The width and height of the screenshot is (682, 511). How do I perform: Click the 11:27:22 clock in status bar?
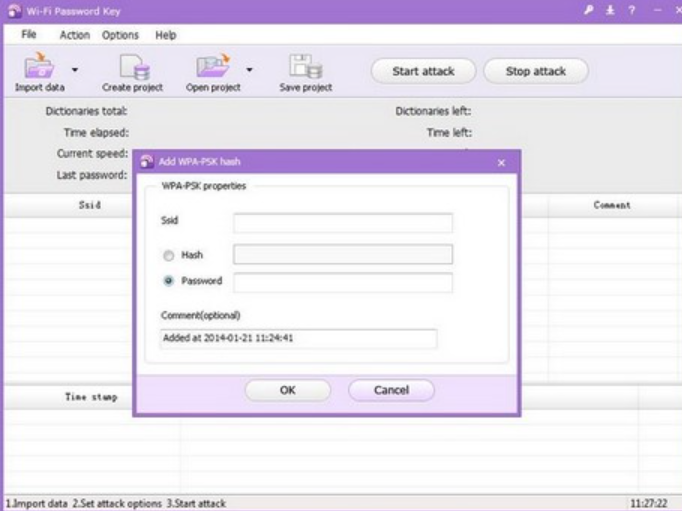649,504
